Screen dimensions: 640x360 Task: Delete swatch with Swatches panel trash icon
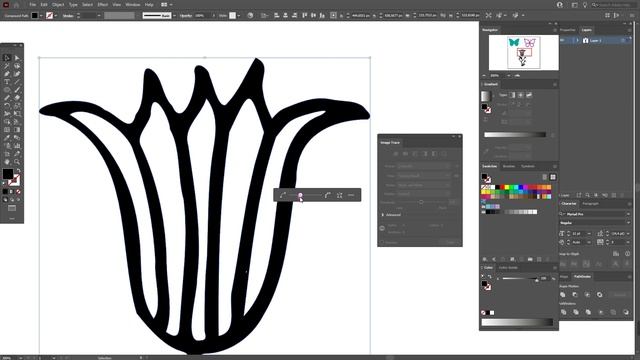pyautogui.click(x=548, y=259)
